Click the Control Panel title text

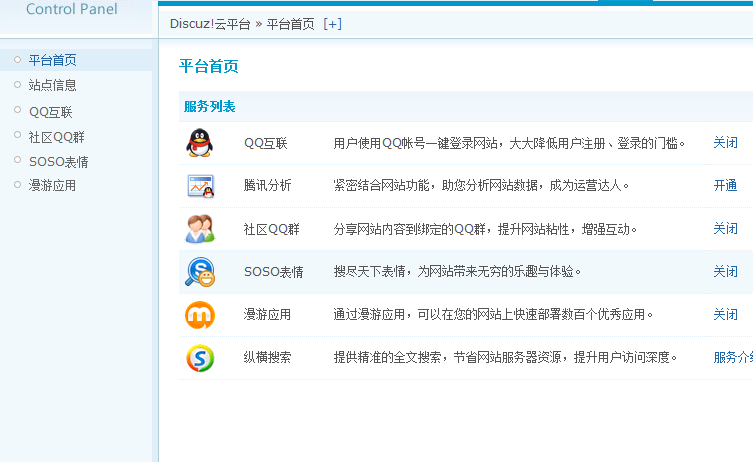click(x=72, y=9)
